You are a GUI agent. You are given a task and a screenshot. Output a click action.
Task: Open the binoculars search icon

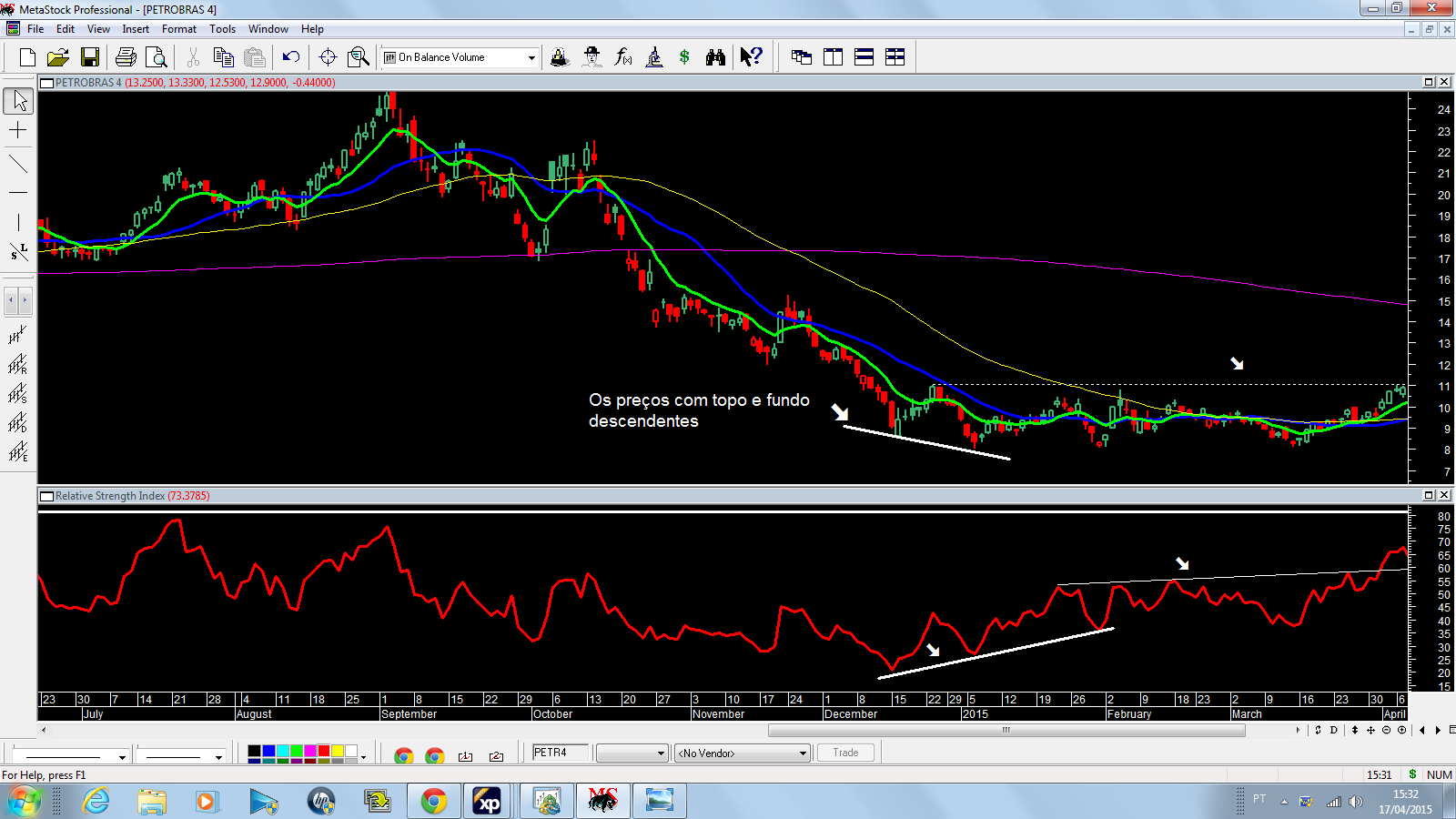pyautogui.click(x=715, y=57)
